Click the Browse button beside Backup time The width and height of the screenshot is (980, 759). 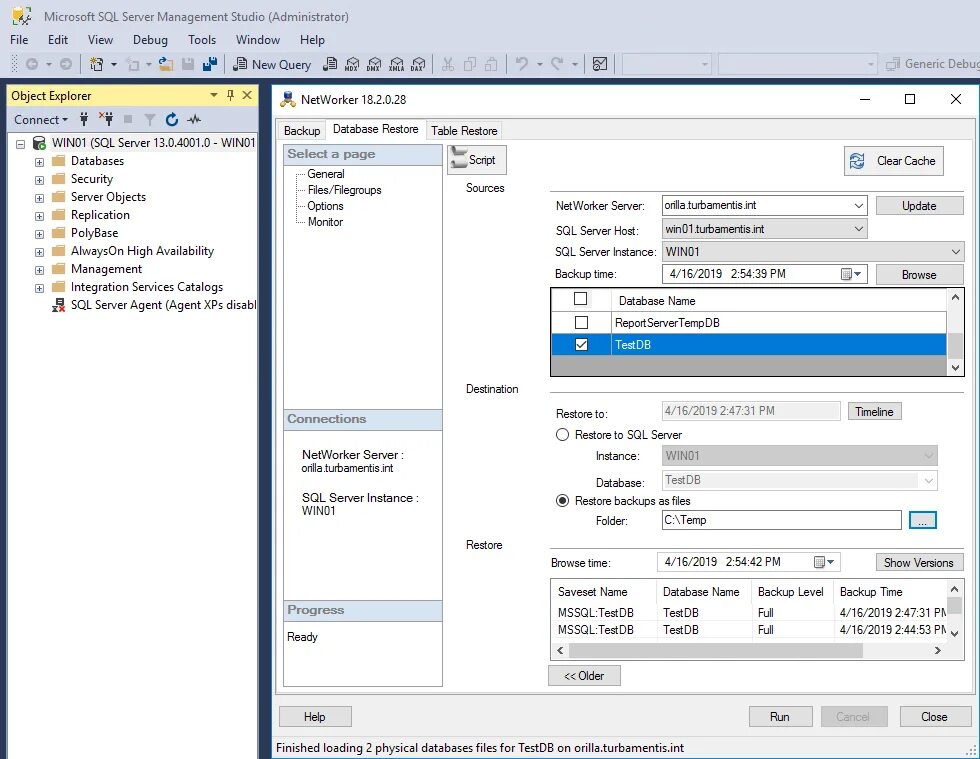coord(919,274)
